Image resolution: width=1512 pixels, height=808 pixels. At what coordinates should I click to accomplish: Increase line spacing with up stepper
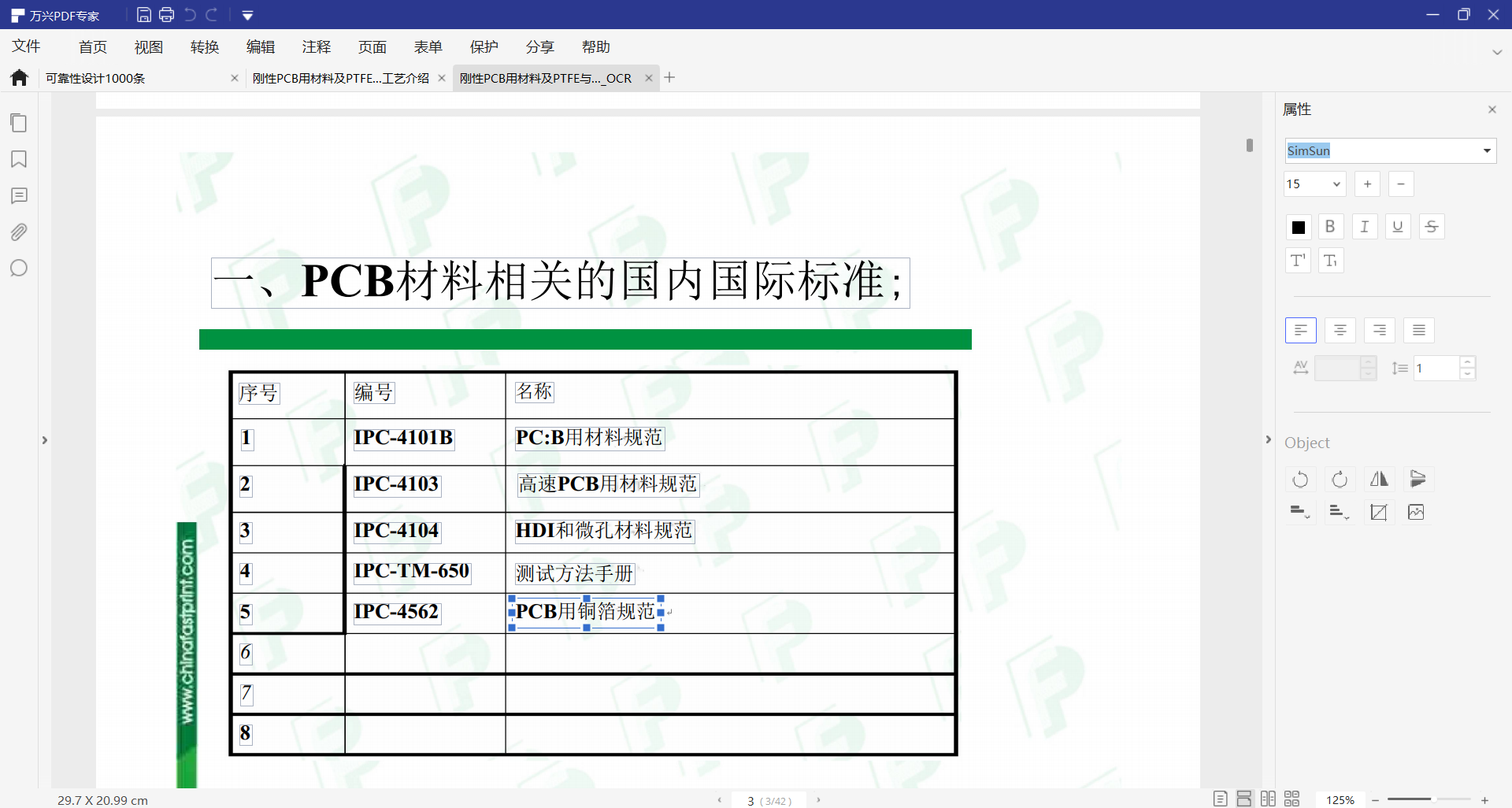1467,362
